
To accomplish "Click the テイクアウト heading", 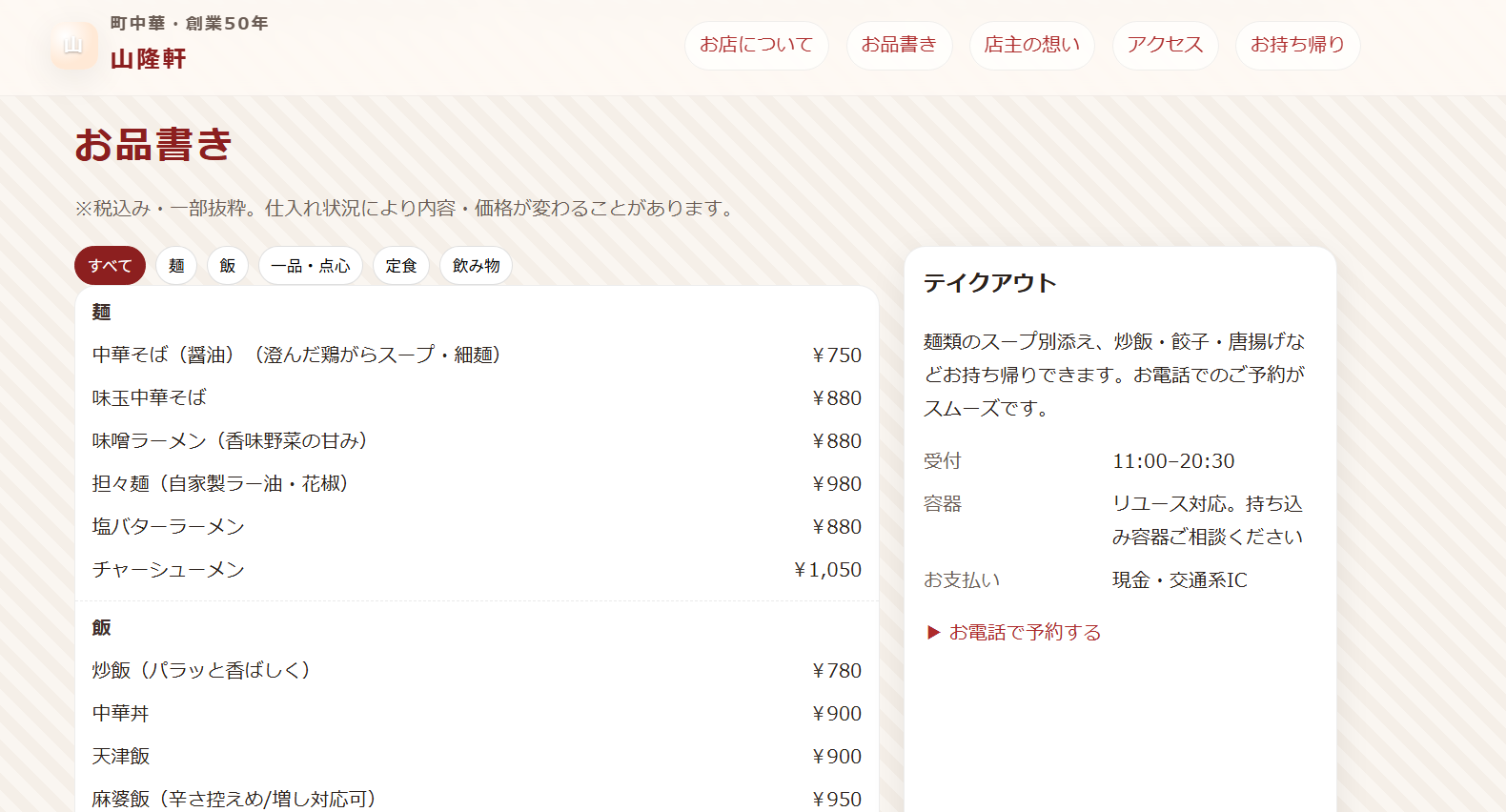I will click(990, 283).
